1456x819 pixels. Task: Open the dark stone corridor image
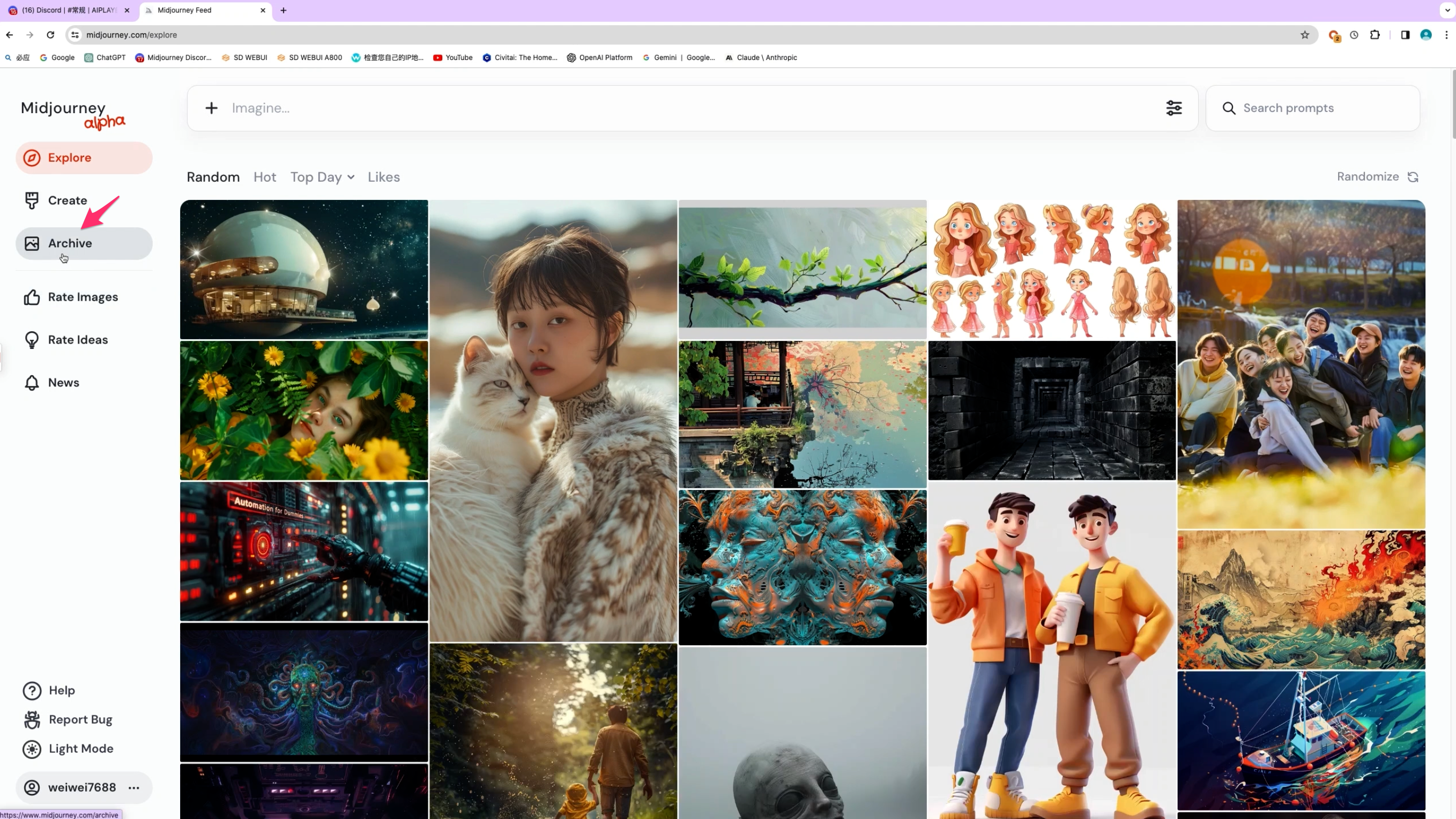point(1052,411)
